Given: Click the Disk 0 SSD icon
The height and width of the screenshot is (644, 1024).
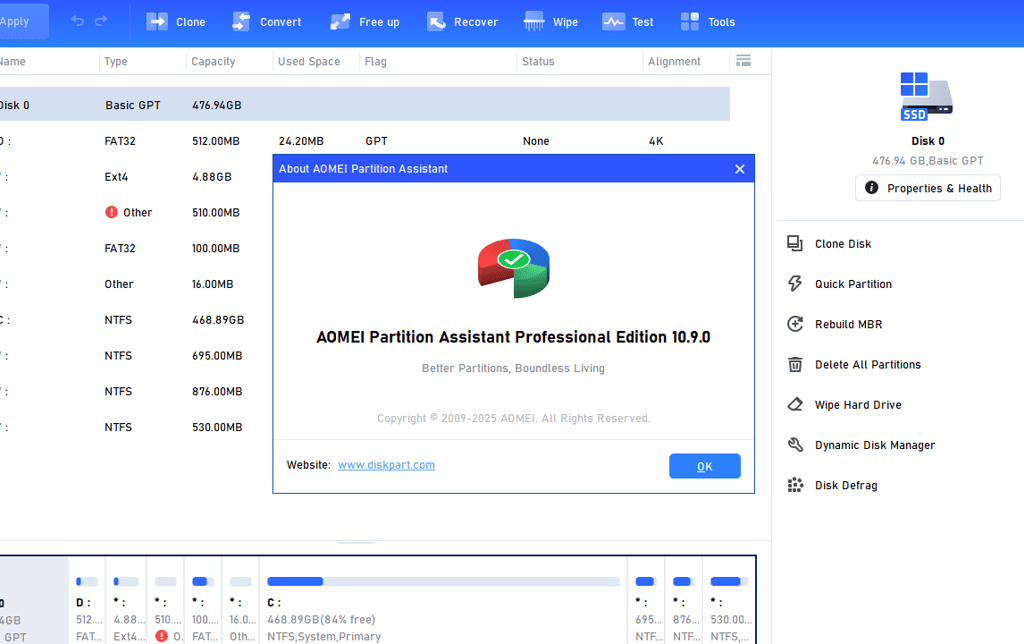Looking at the screenshot, I should point(926,96).
